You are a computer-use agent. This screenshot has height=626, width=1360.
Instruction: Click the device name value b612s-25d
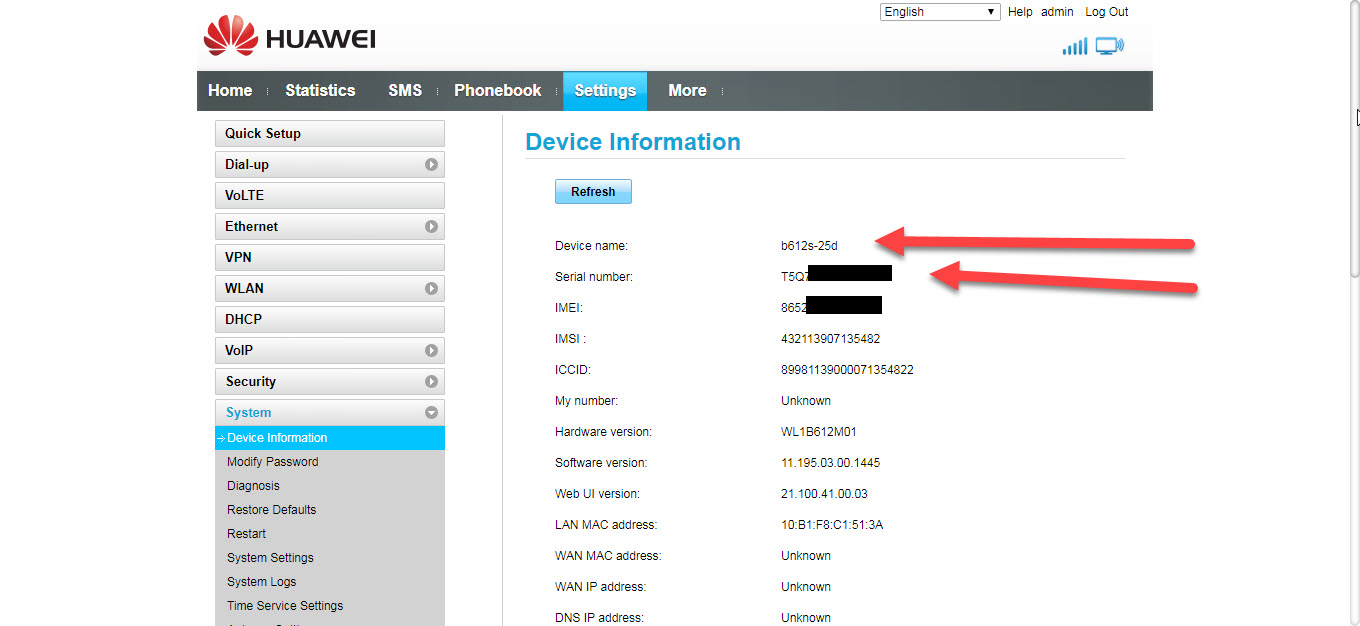[809, 246]
